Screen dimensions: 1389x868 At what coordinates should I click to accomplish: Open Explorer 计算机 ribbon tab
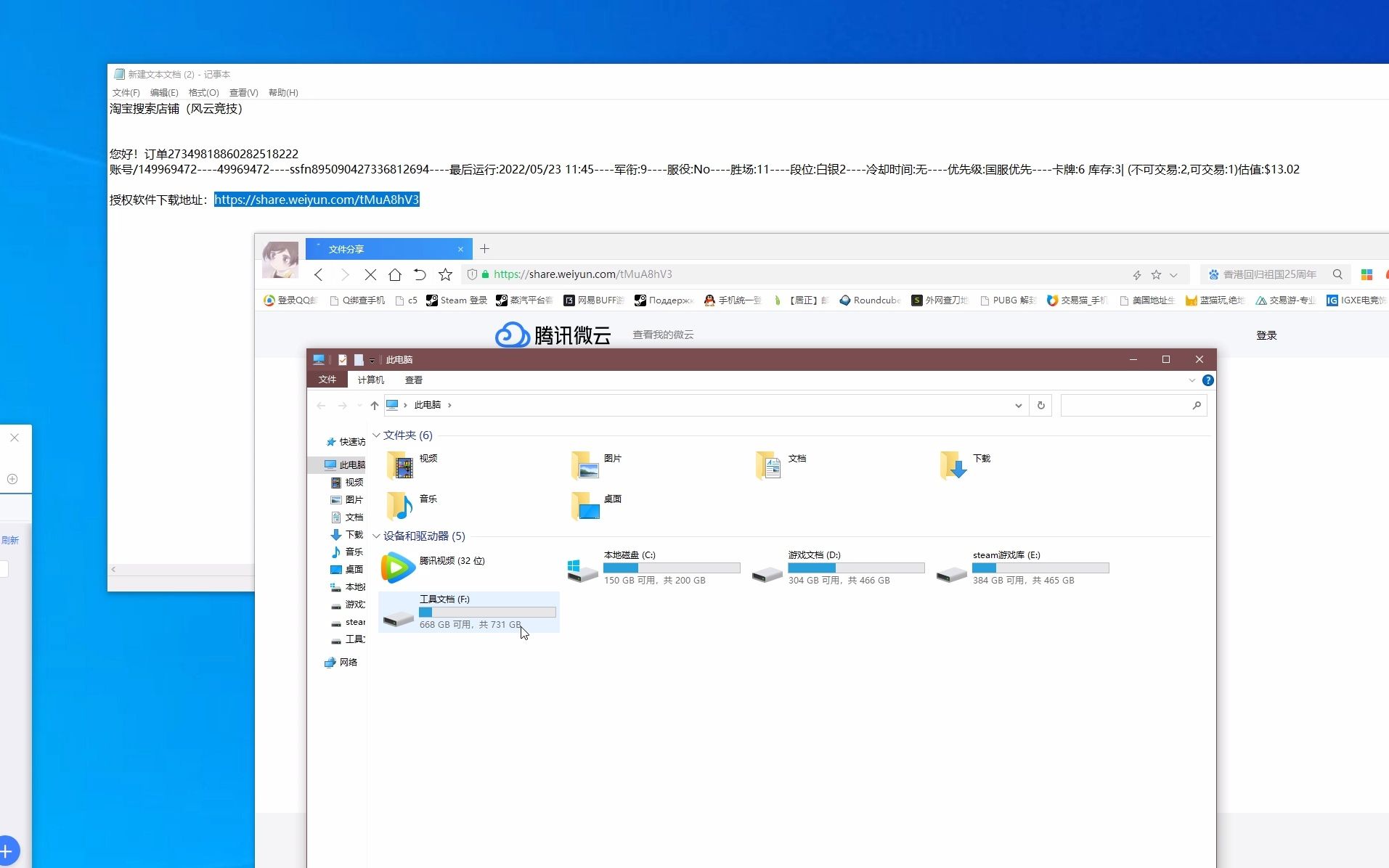tap(371, 380)
